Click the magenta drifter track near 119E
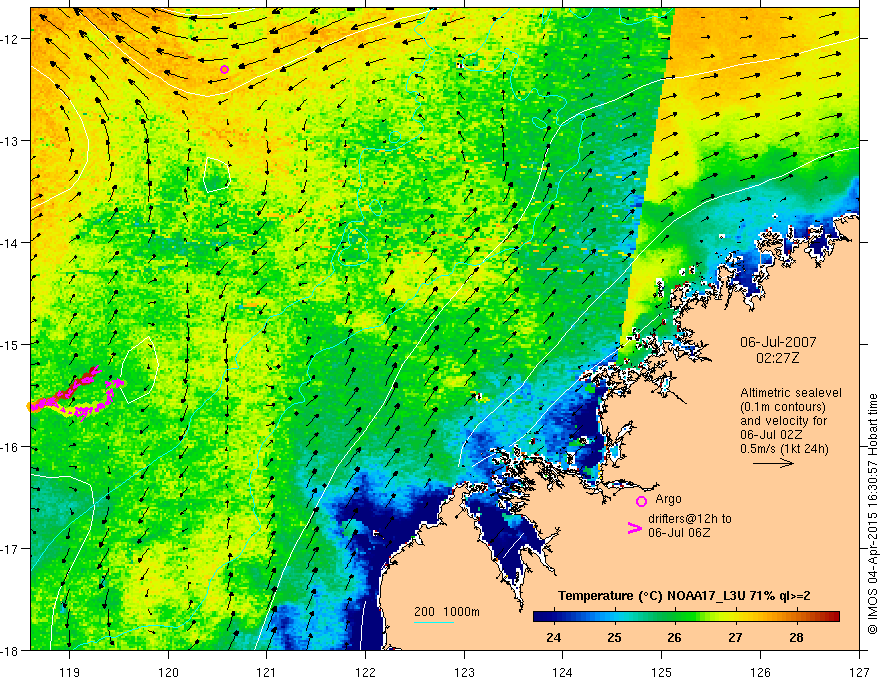880x680 pixels. tap(76, 393)
